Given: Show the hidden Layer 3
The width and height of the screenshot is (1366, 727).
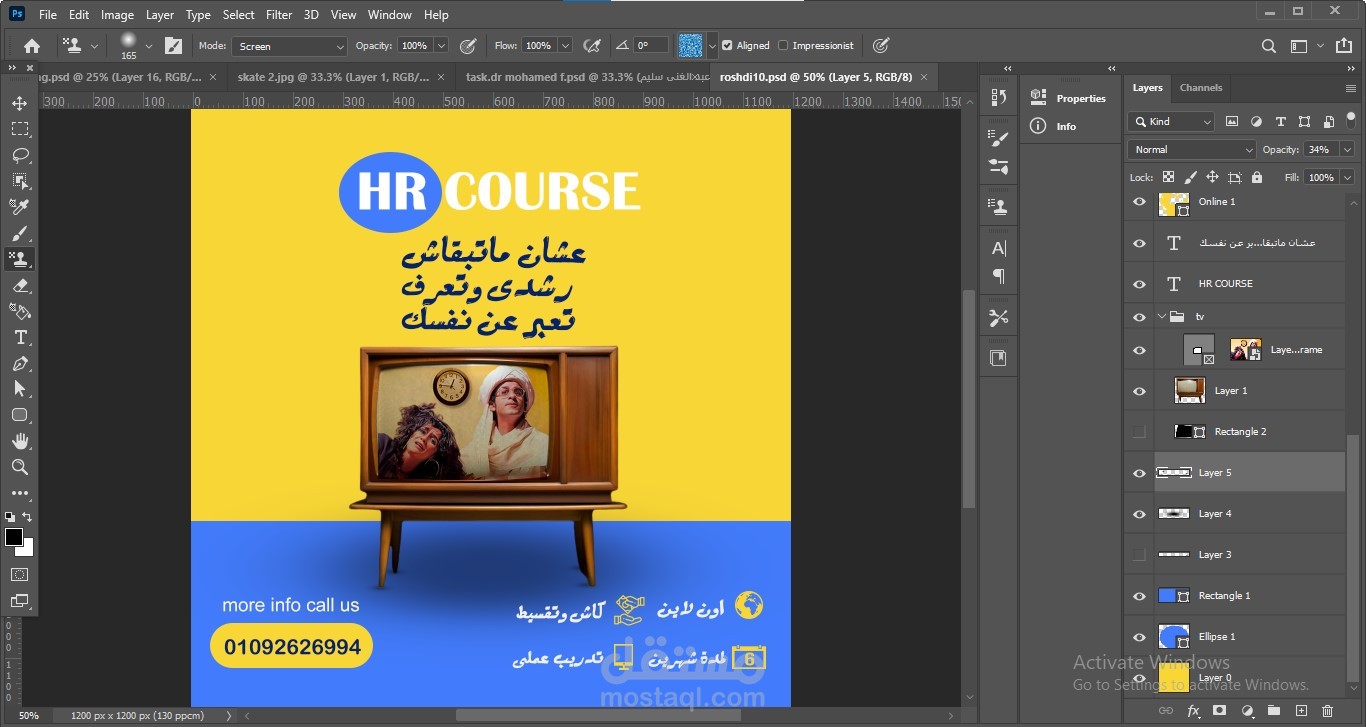Looking at the screenshot, I should tap(1138, 555).
